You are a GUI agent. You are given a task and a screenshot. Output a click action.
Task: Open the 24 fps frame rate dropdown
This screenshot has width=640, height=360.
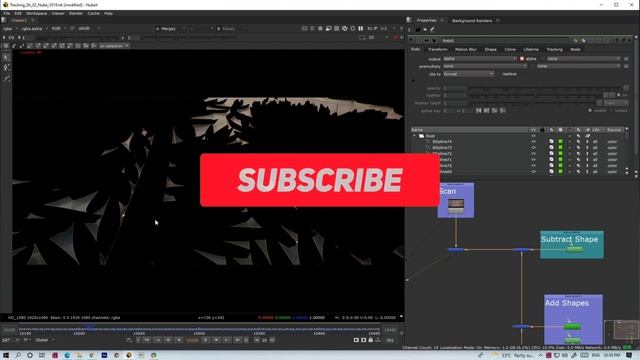coord(10,340)
